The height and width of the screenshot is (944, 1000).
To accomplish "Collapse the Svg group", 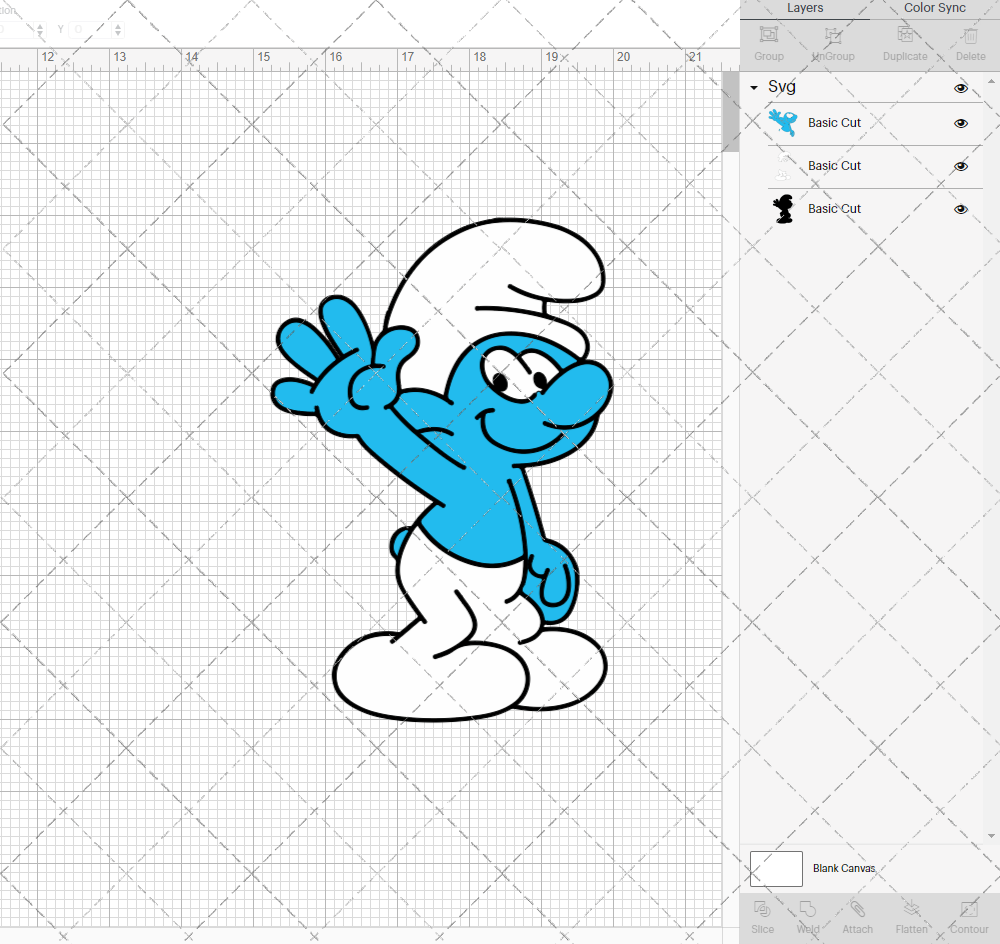I will pyautogui.click(x=753, y=87).
